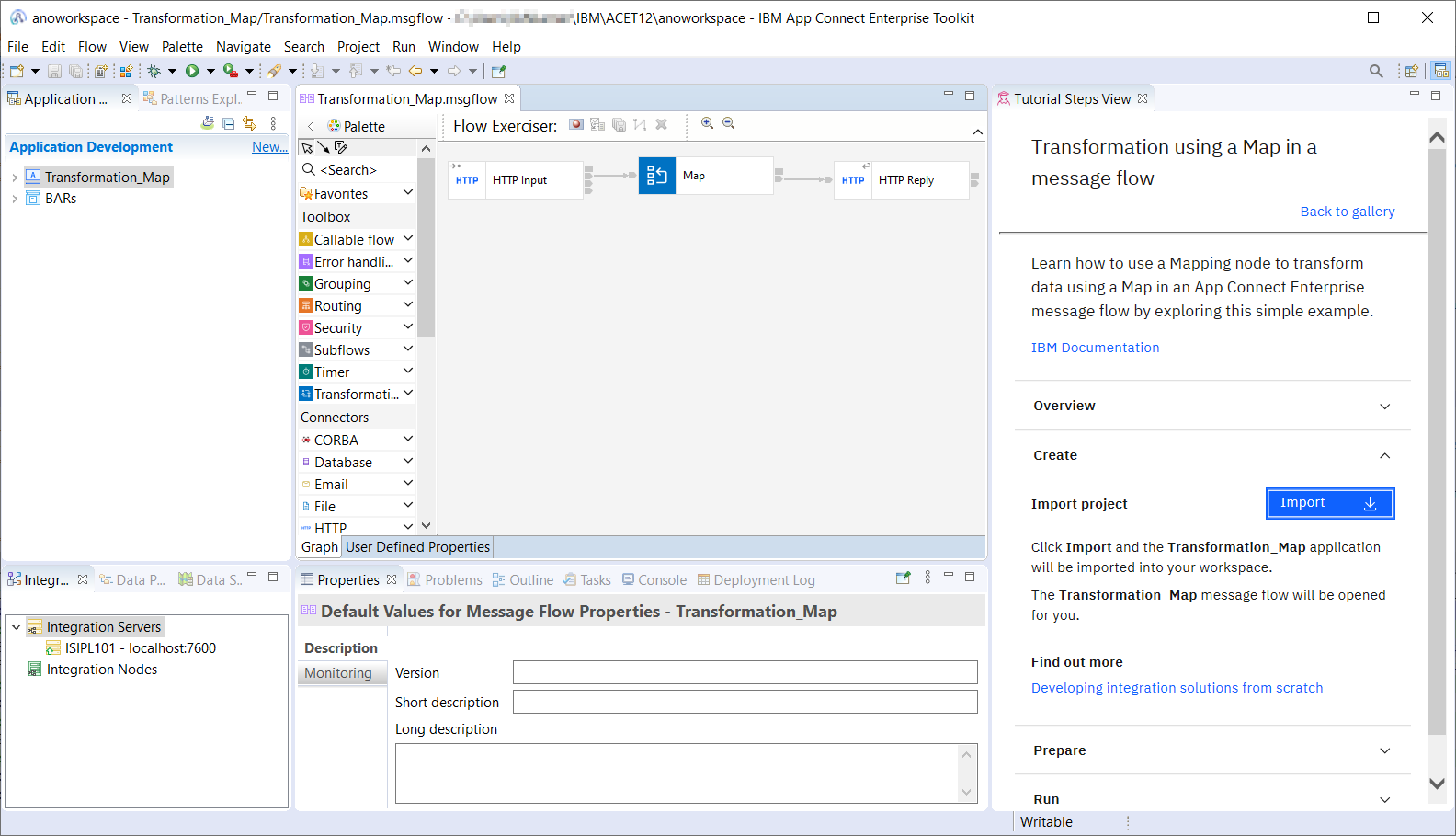
Task: Click Back to gallery link
Action: 1348,212
